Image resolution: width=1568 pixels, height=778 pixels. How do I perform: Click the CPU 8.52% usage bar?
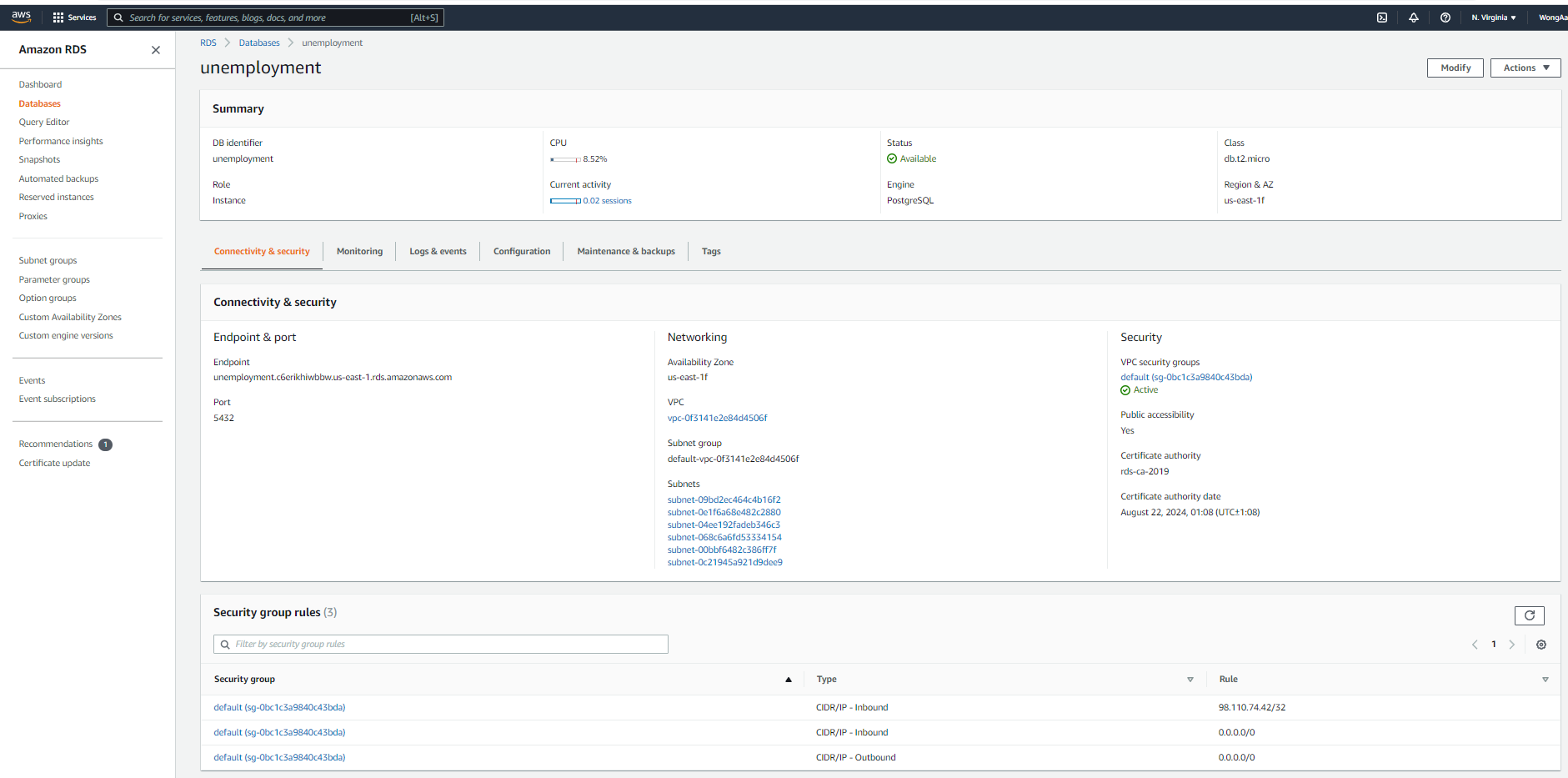point(565,159)
